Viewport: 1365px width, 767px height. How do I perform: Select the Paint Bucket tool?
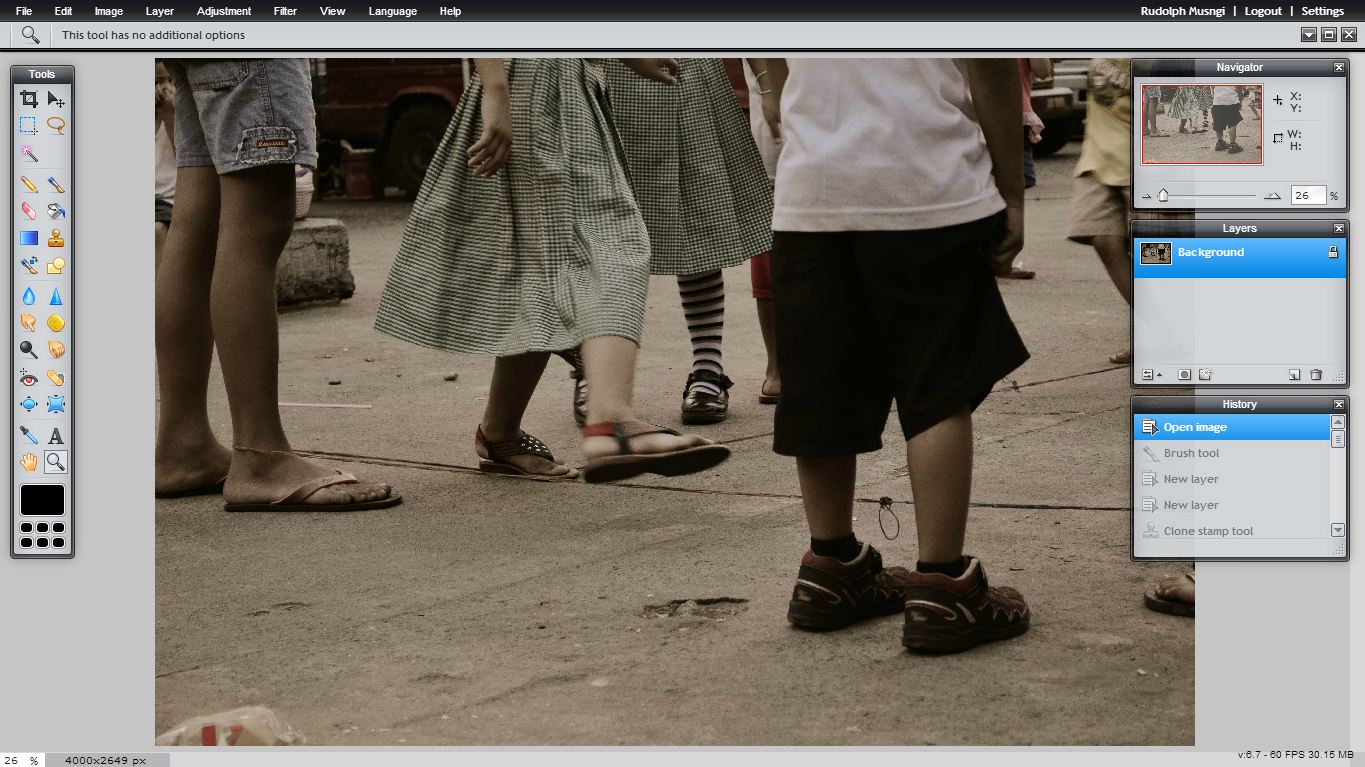click(x=56, y=211)
